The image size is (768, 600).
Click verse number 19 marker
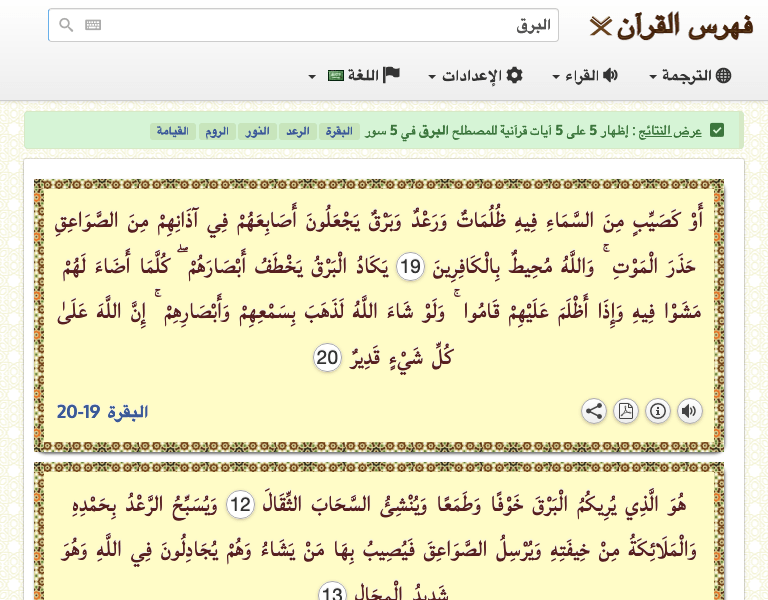[x=410, y=266]
